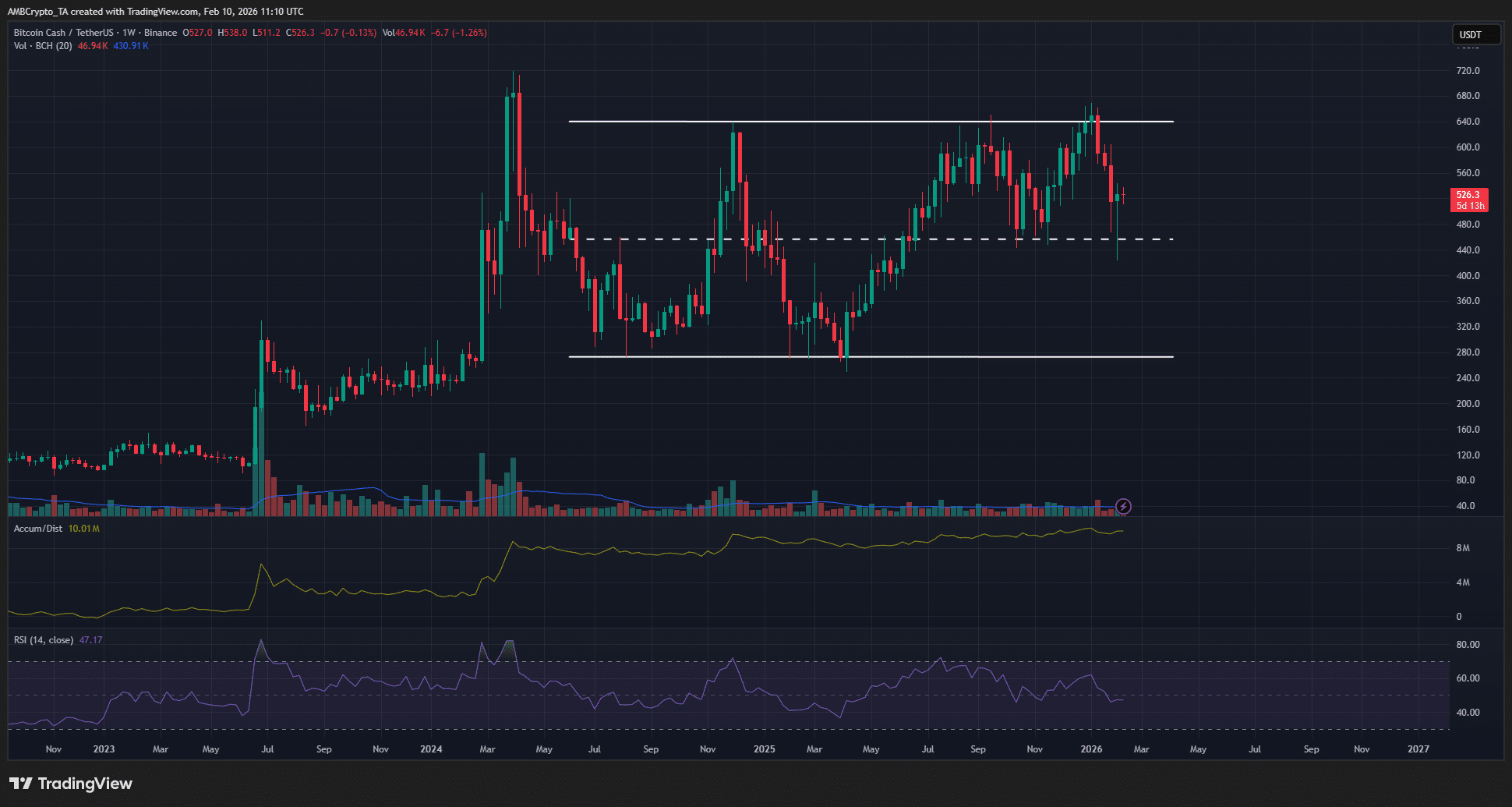Image resolution: width=1512 pixels, height=807 pixels.
Task: Click the RSI (14, close) indicator label
Action: coord(44,640)
